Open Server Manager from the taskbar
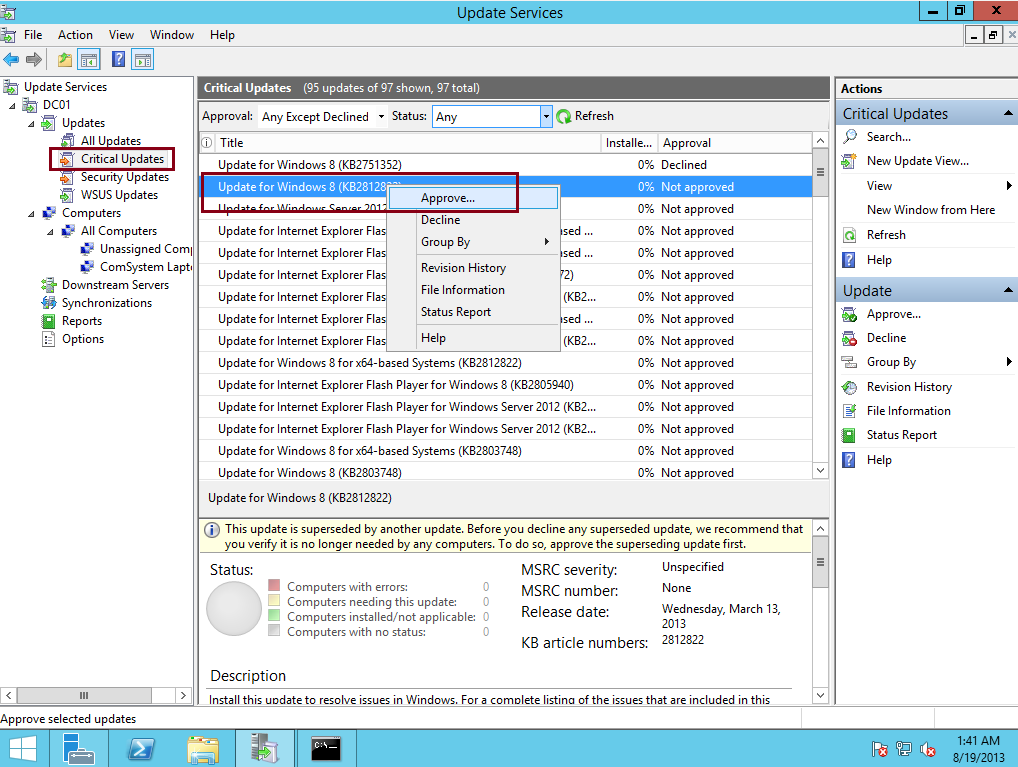Screen dimensions: 1018x767 pos(79,748)
